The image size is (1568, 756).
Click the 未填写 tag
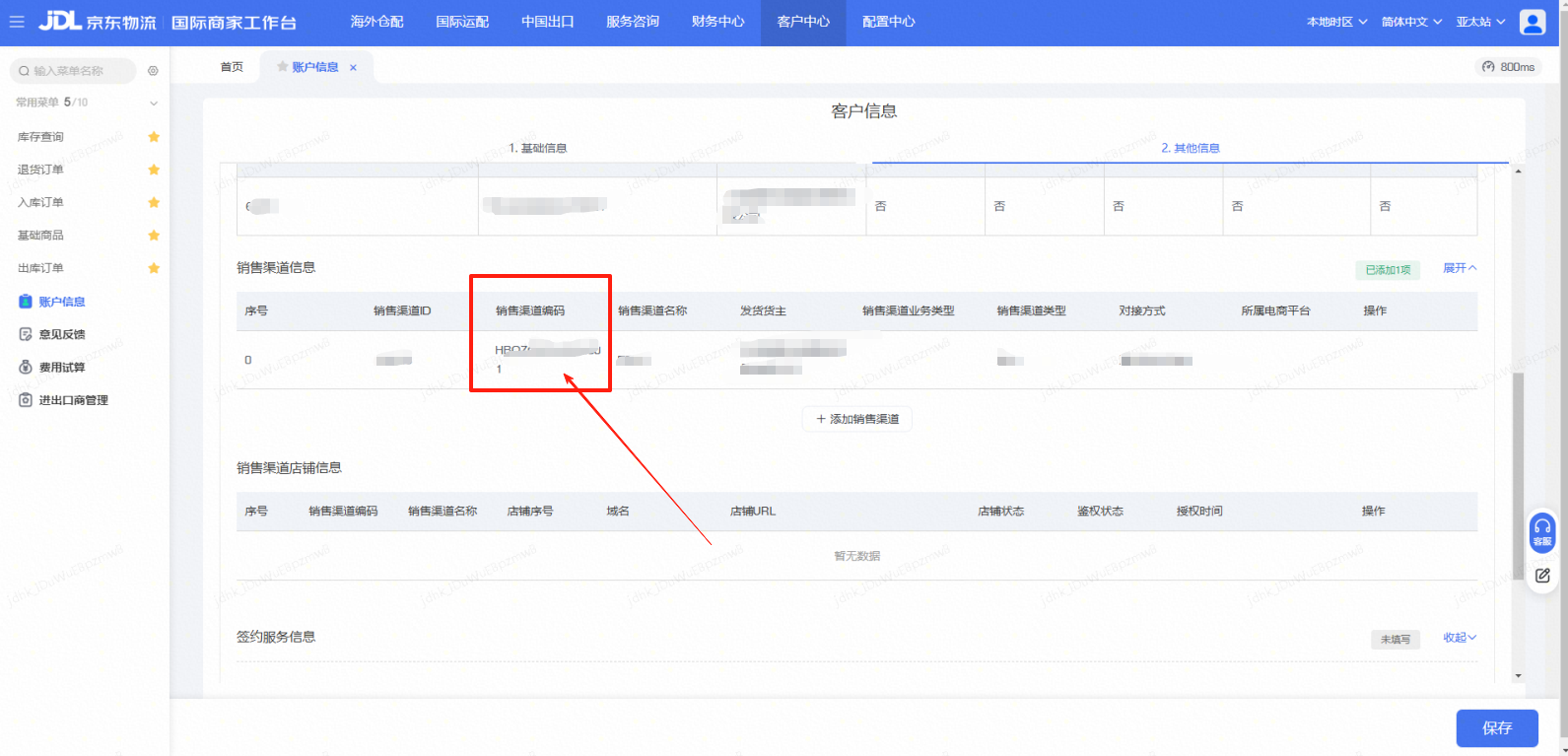click(1395, 640)
